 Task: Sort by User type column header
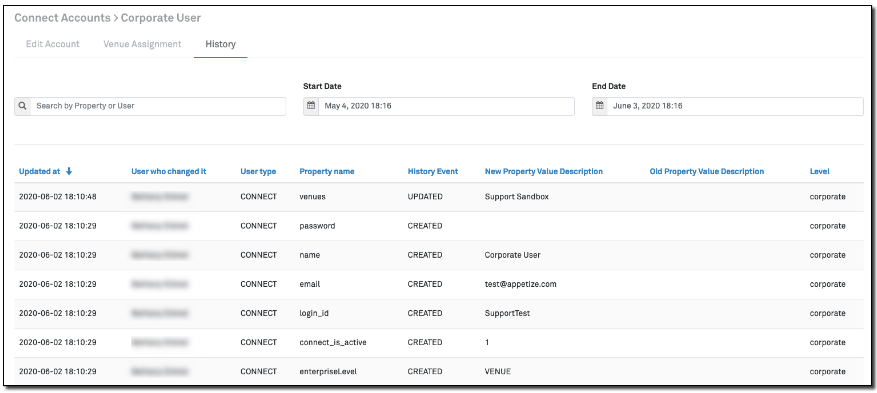pos(258,172)
